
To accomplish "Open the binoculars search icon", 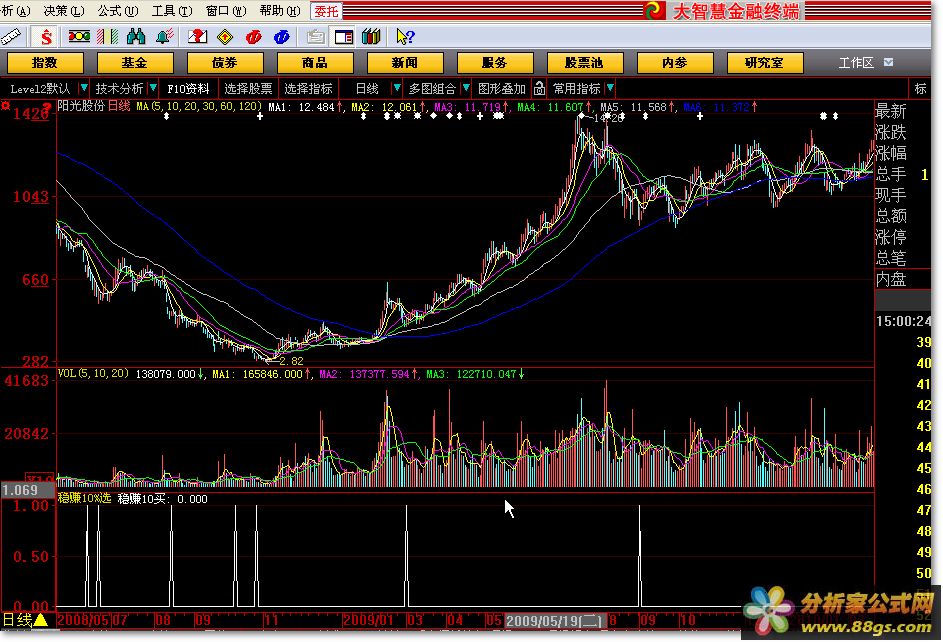I will (136, 37).
